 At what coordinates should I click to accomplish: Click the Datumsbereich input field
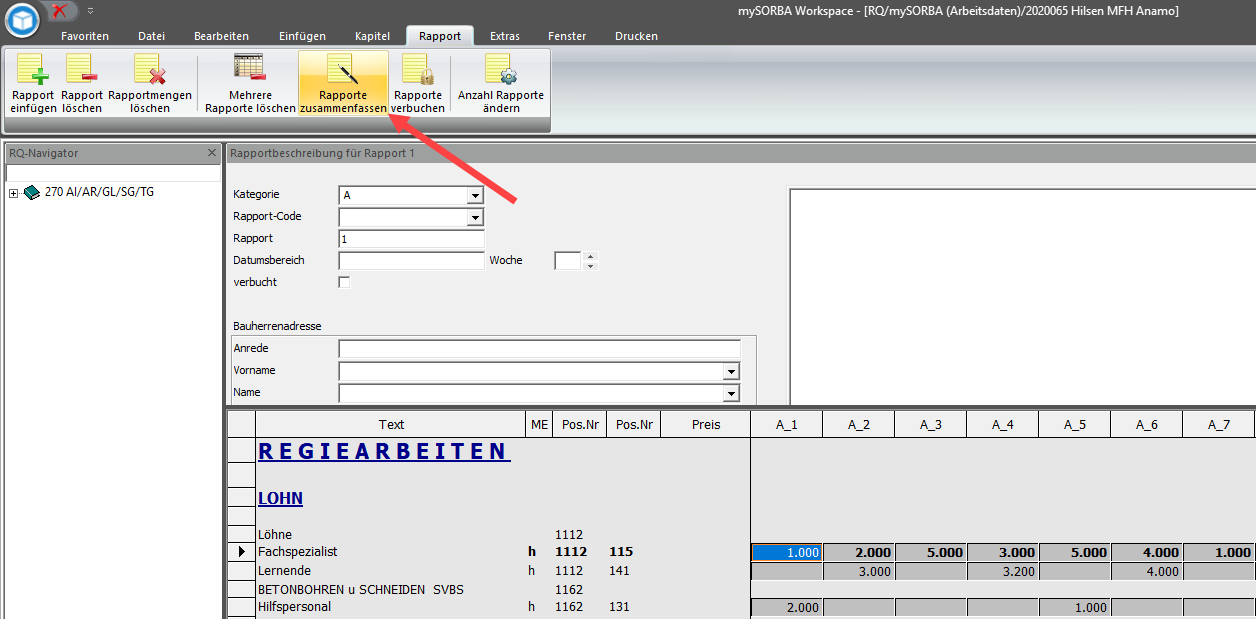pos(411,261)
